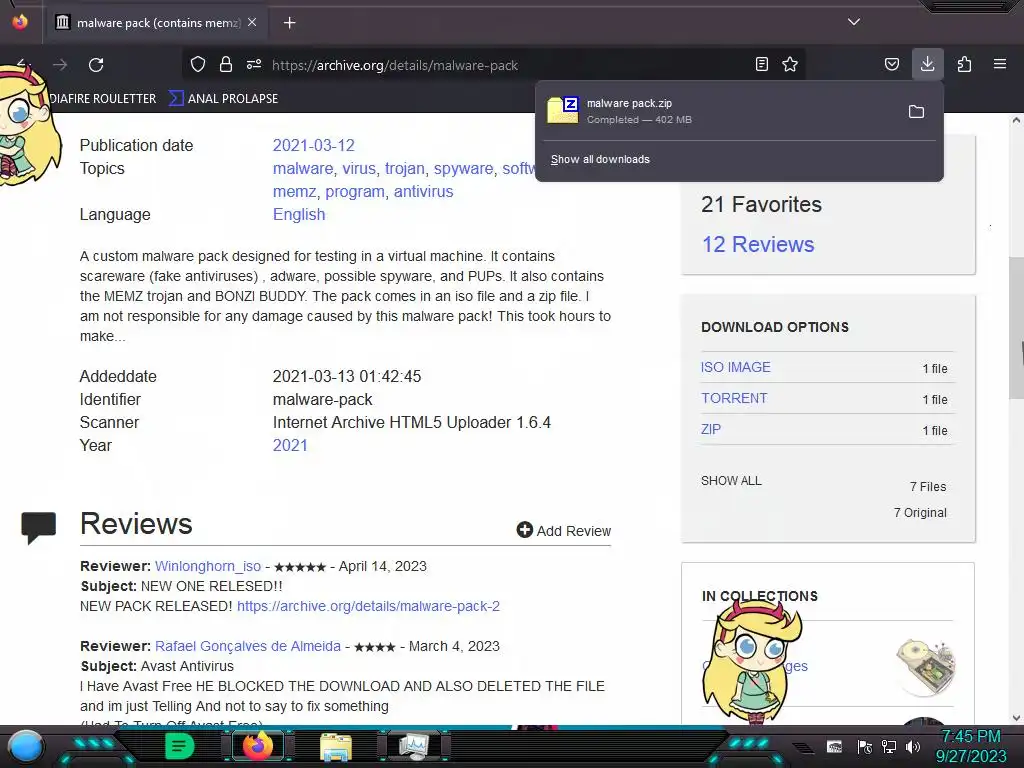
Task: Open malware-pack-2 archive link
Action: click(x=368, y=606)
